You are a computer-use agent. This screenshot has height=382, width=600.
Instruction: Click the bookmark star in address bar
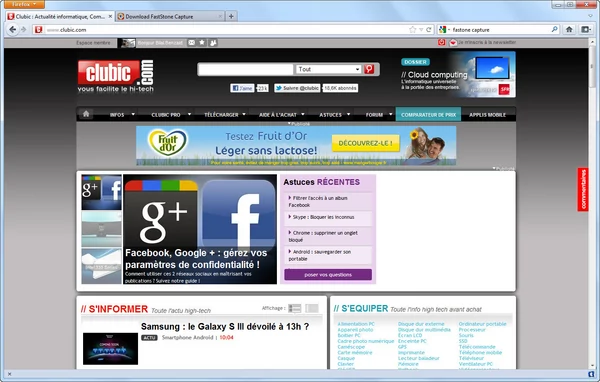(412, 29)
